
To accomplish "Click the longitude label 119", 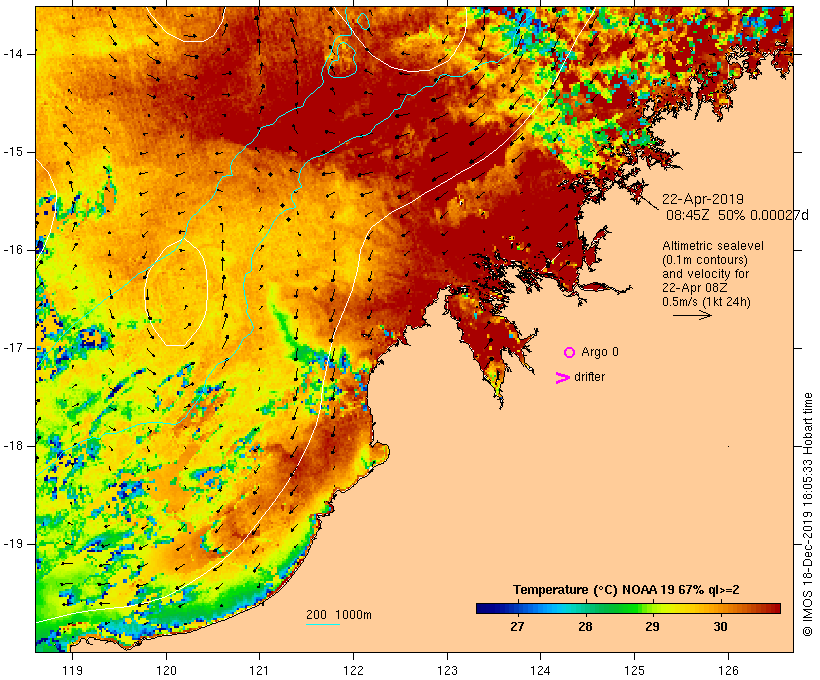I will (x=72, y=670).
